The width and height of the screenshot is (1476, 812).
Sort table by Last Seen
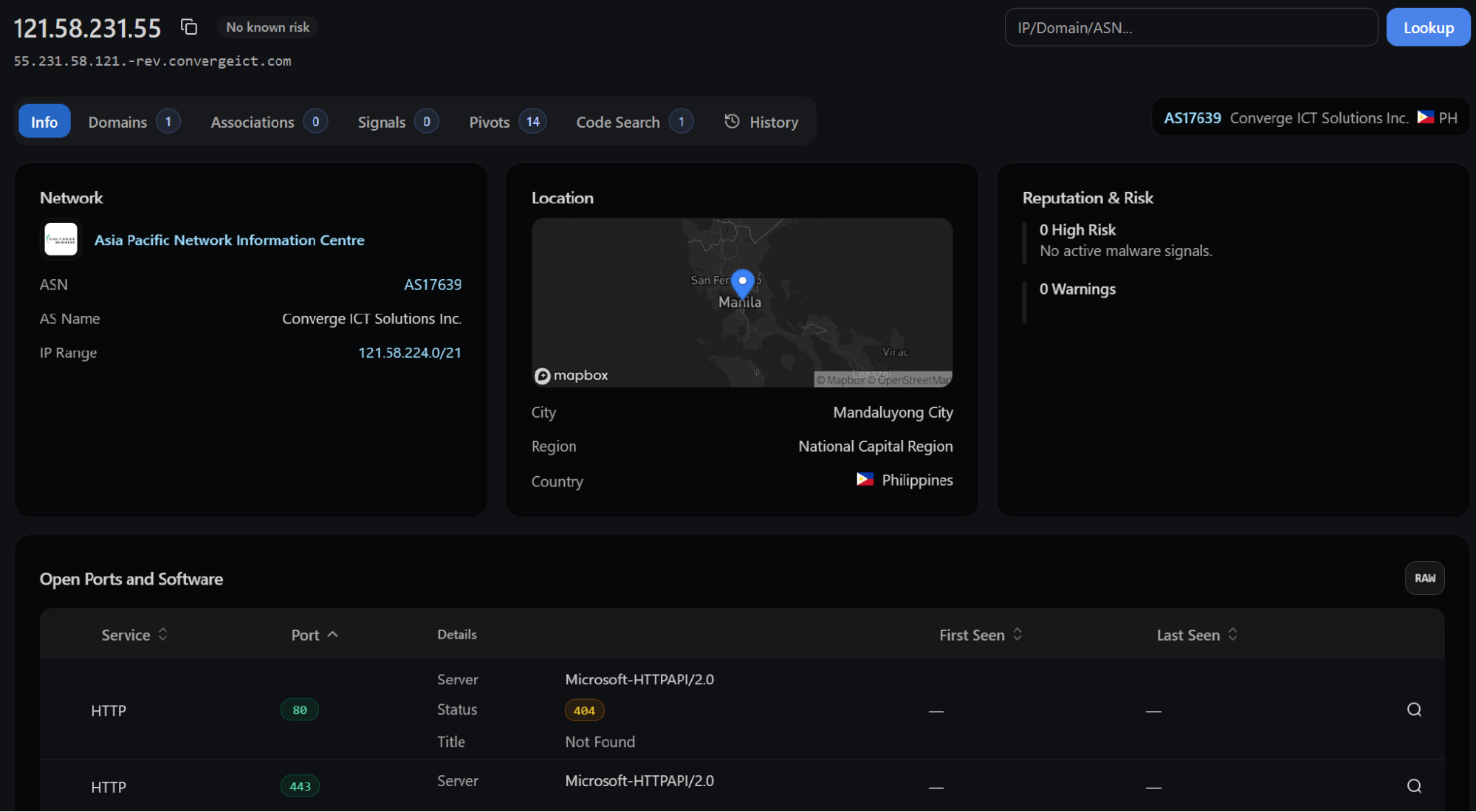pyautogui.click(x=1197, y=635)
